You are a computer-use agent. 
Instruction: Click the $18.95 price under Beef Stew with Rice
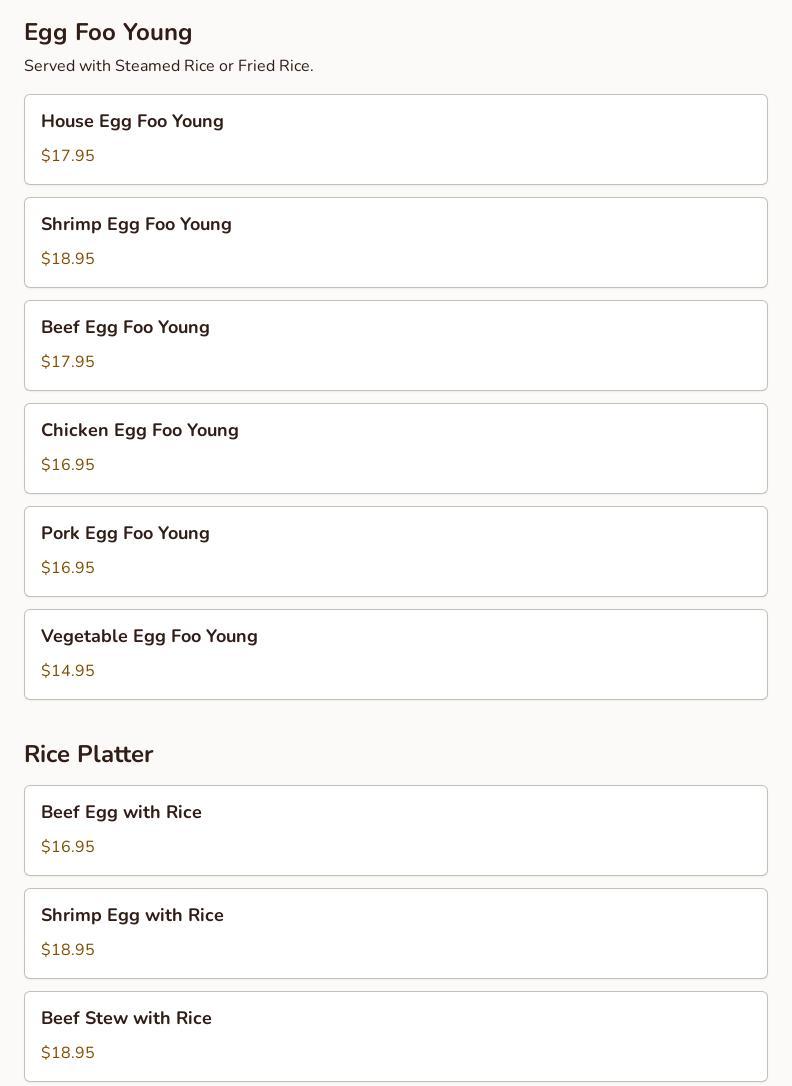(x=68, y=1053)
